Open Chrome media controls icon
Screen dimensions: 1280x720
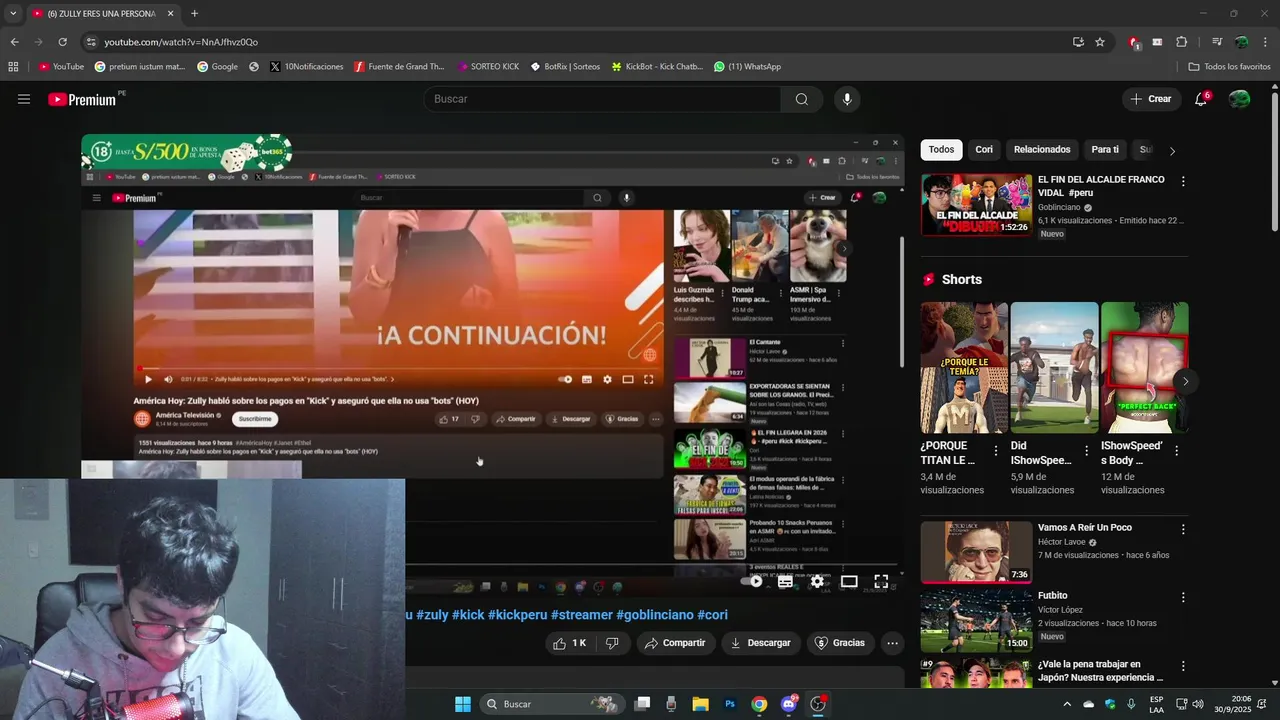click(1217, 42)
